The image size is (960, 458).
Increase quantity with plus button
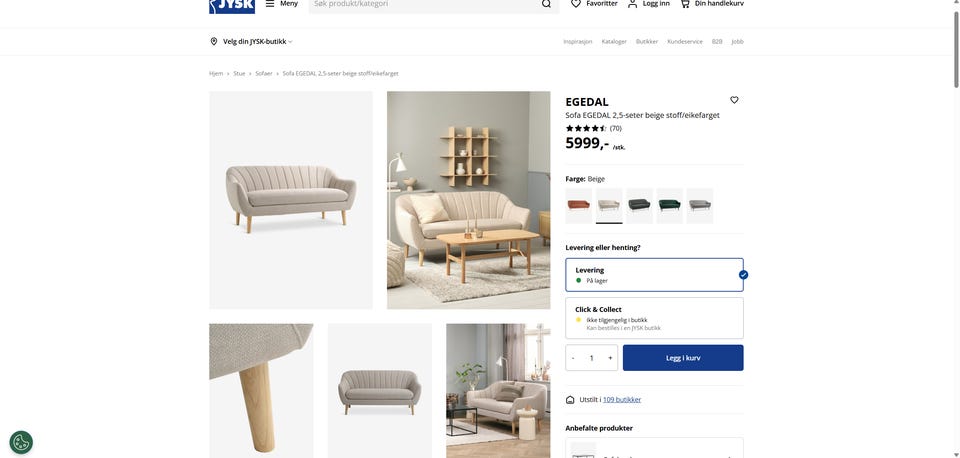610,358
